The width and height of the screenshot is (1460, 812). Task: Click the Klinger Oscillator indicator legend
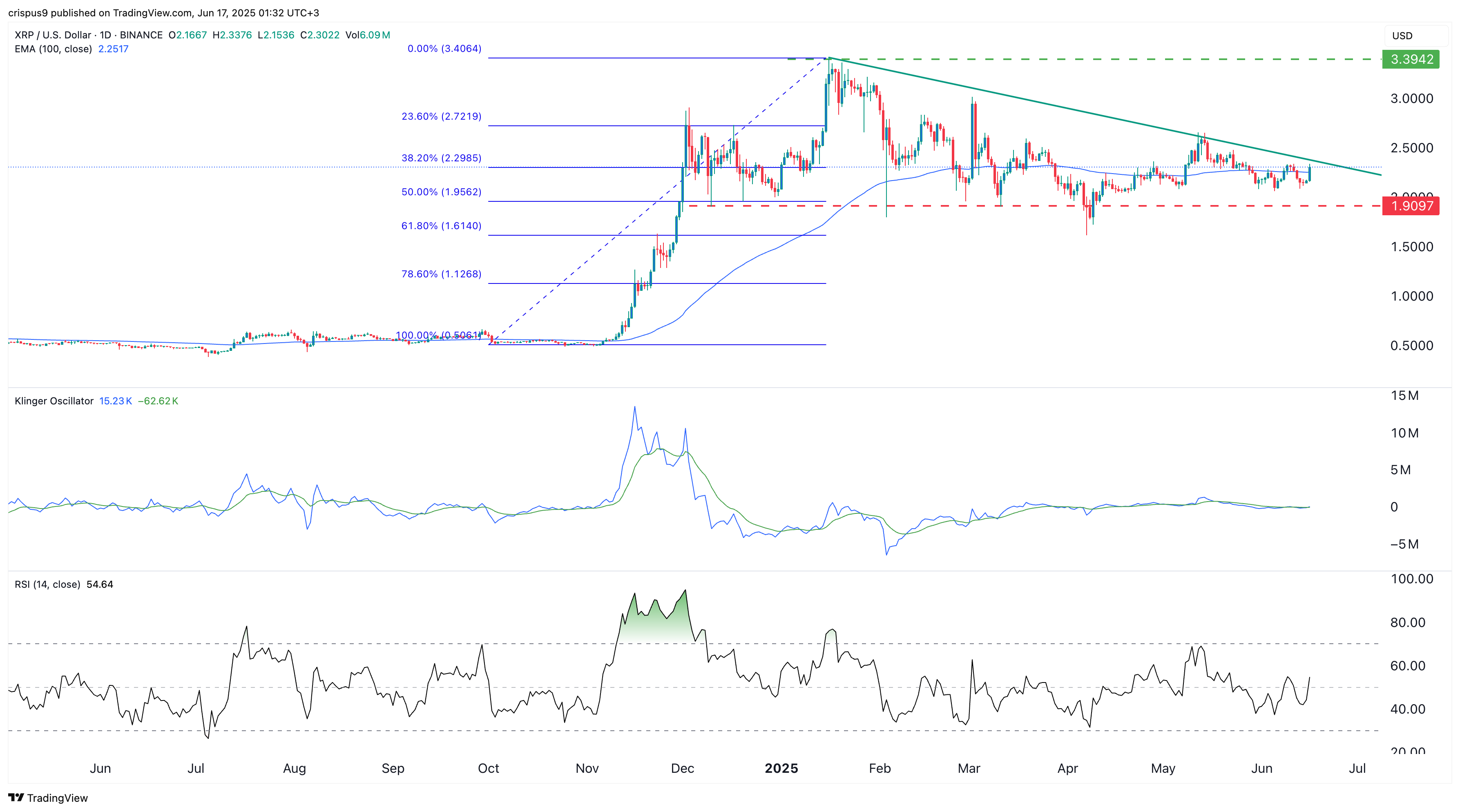click(54, 401)
